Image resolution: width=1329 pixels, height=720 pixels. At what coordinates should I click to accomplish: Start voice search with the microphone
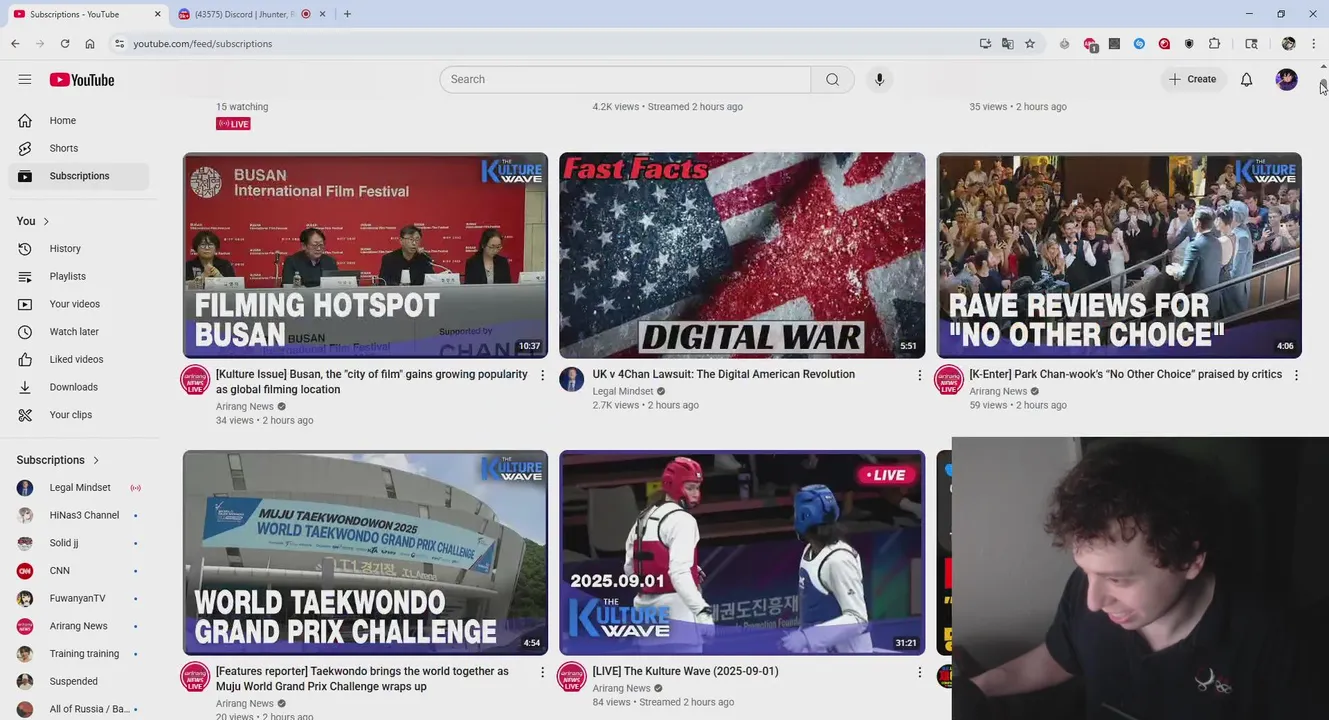pyautogui.click(x=879, y=79)
